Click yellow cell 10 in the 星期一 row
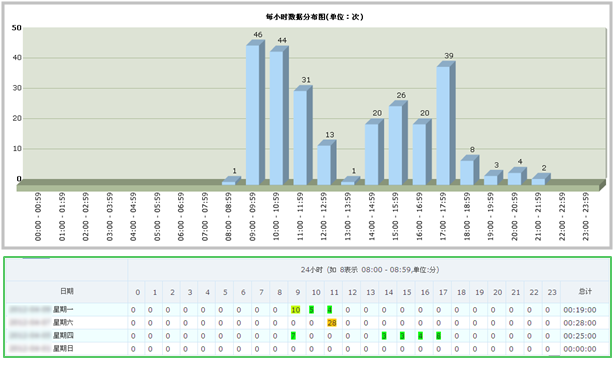615x365 pixels. pyautogui.click(x=295, y=310)
